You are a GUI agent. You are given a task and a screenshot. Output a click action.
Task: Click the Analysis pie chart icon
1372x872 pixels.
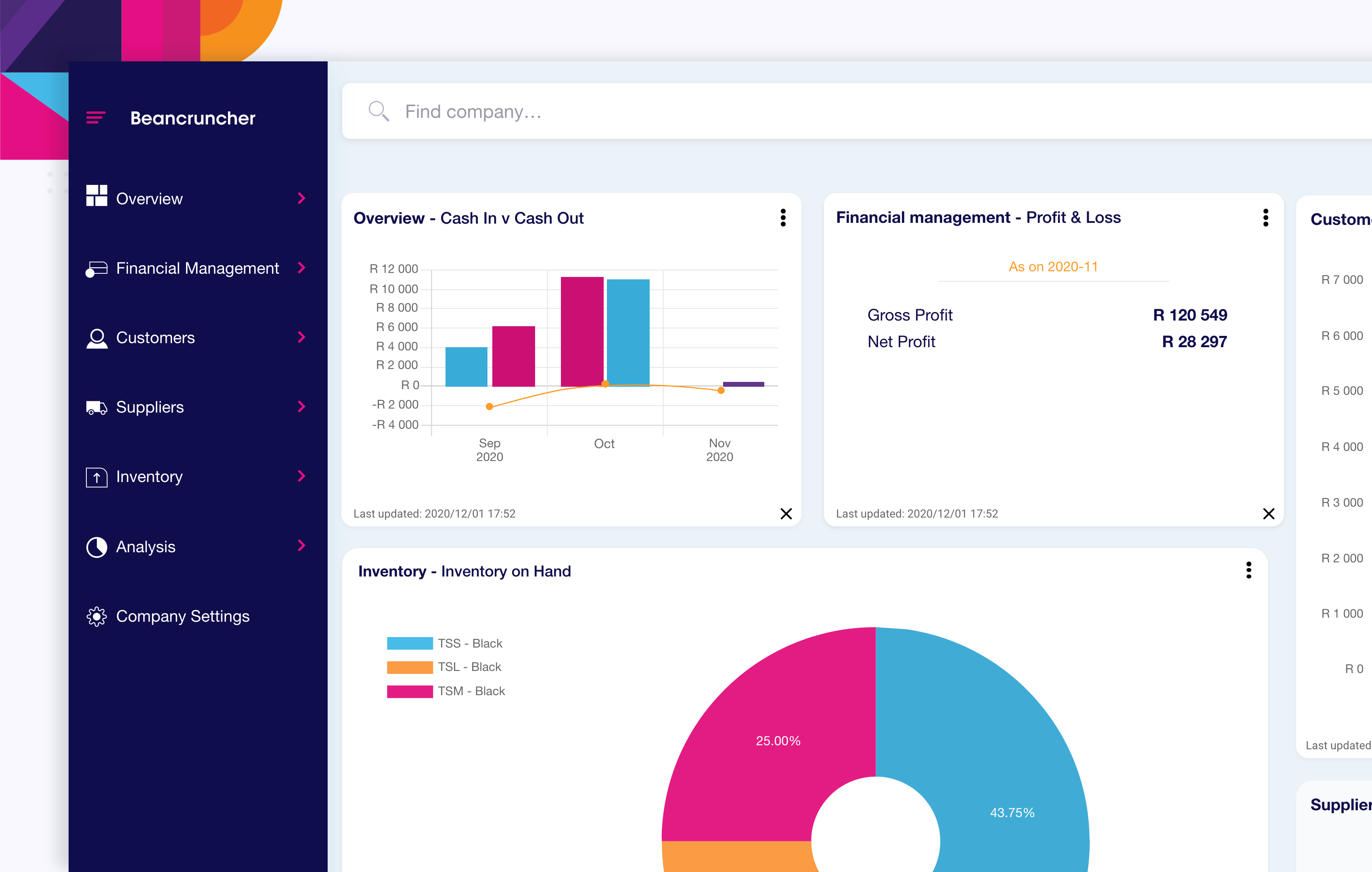coord(96,547)
